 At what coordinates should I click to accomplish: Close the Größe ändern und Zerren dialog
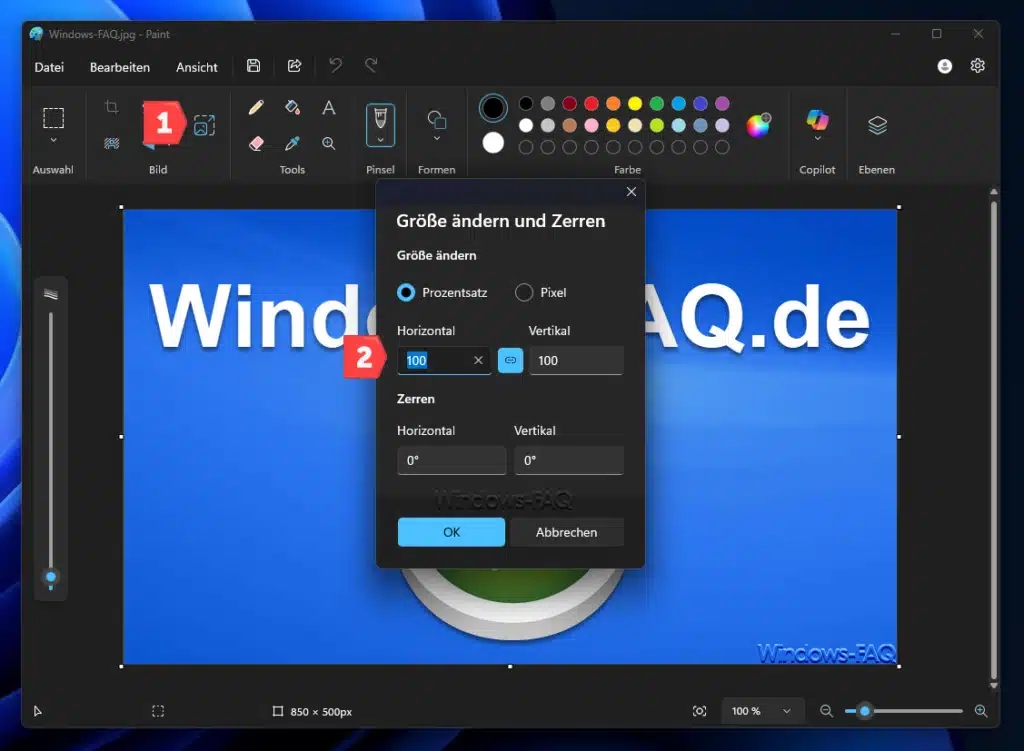[631, 191]
